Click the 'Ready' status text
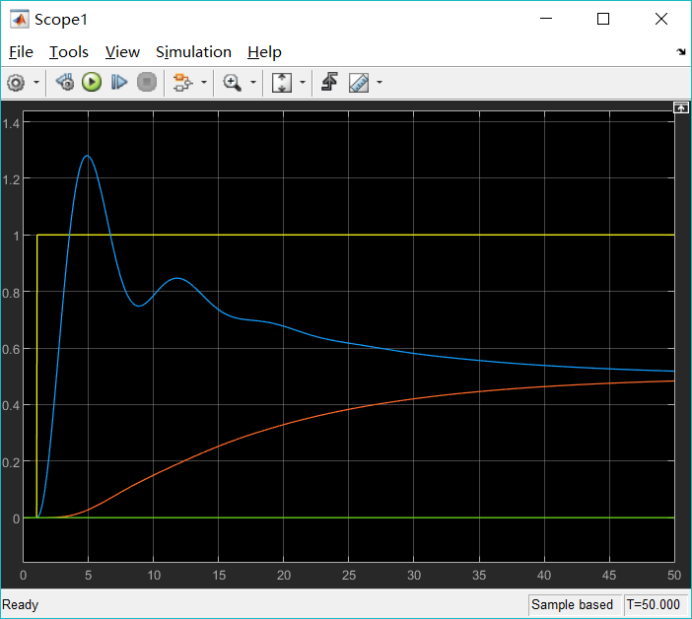The height and width of the screenshot is (619, 692). (20, 604)
